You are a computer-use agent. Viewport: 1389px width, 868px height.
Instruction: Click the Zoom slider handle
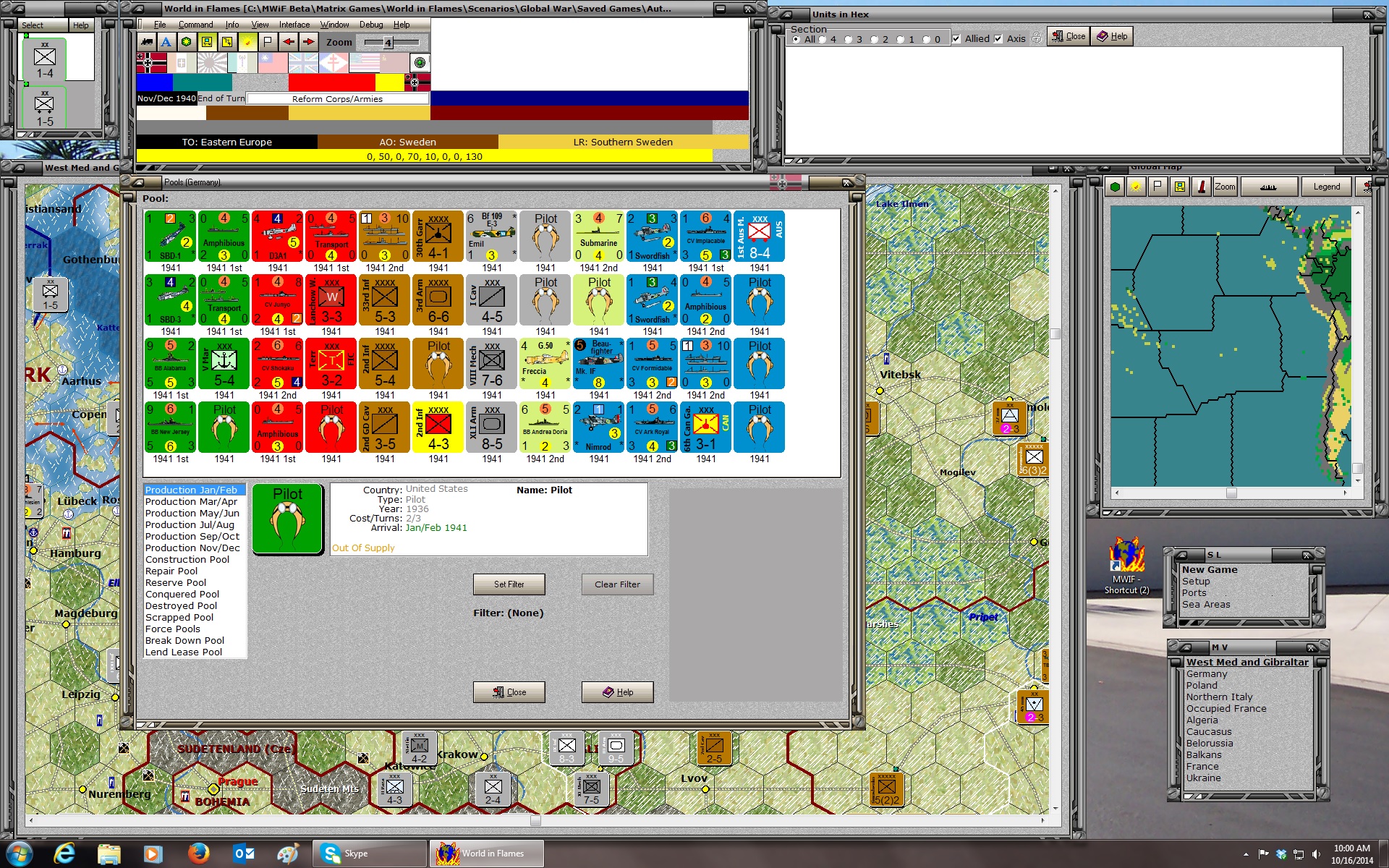[x=388, y=43]
